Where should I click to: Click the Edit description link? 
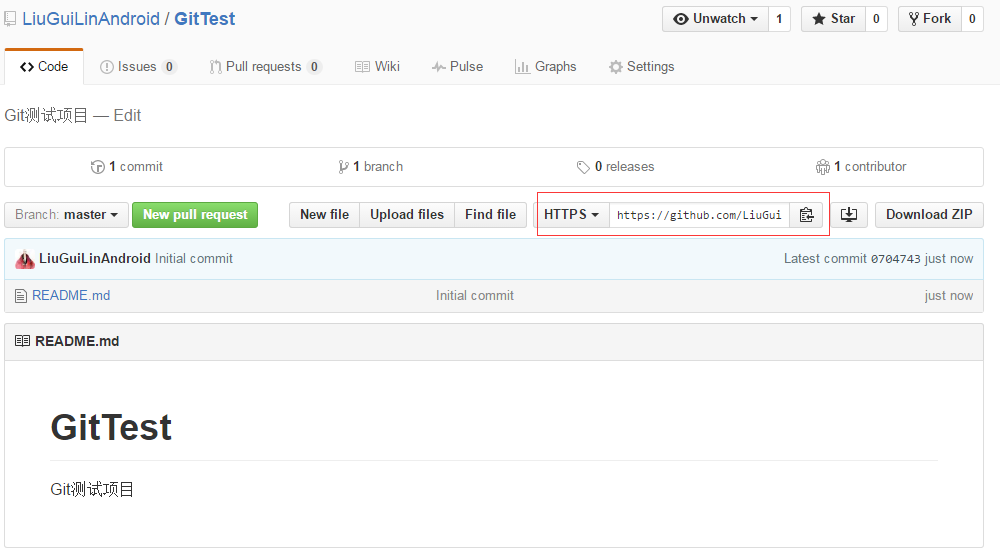point(128,115)
